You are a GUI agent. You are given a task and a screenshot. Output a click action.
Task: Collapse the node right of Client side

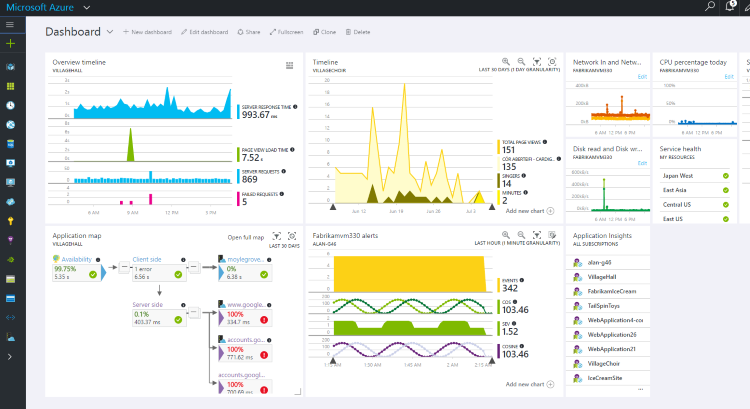(194, 267)
